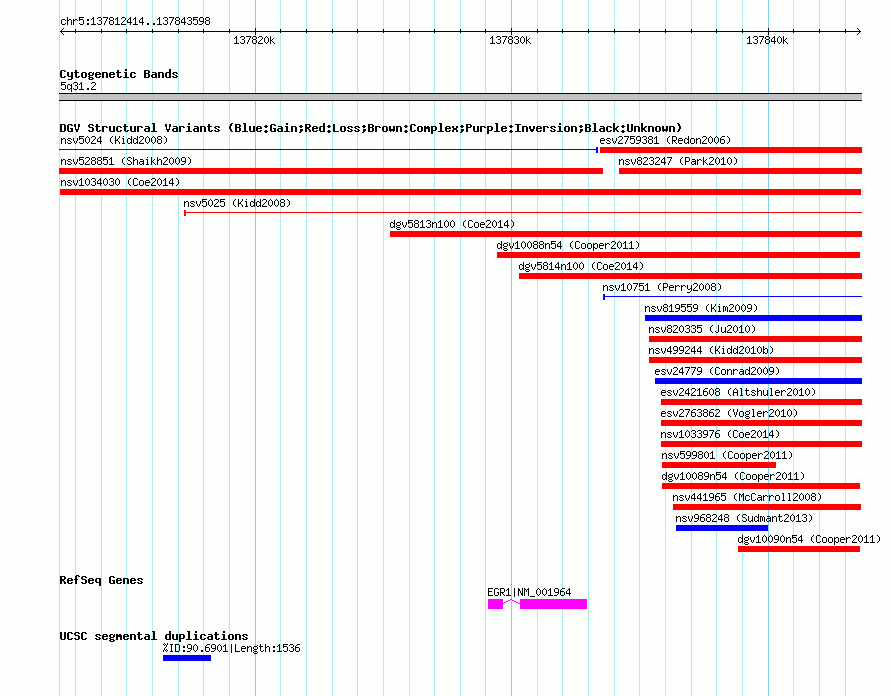The image size is (890, 696).
Task: Select the esv2421608 (Altshuler2010) label
Action: tap(738, 392)
